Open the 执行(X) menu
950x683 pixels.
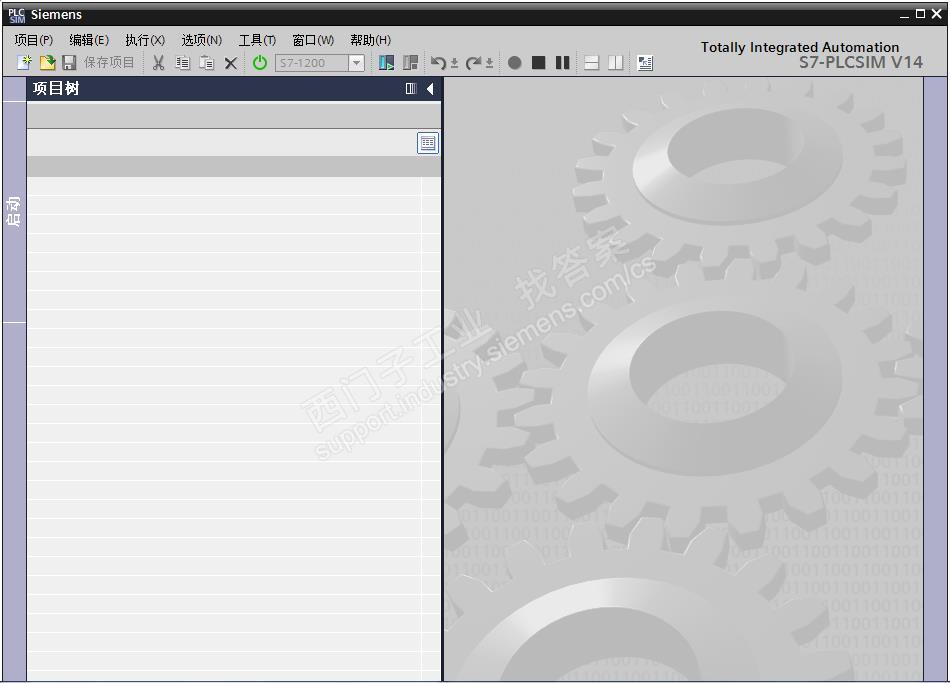pos(145,40)
